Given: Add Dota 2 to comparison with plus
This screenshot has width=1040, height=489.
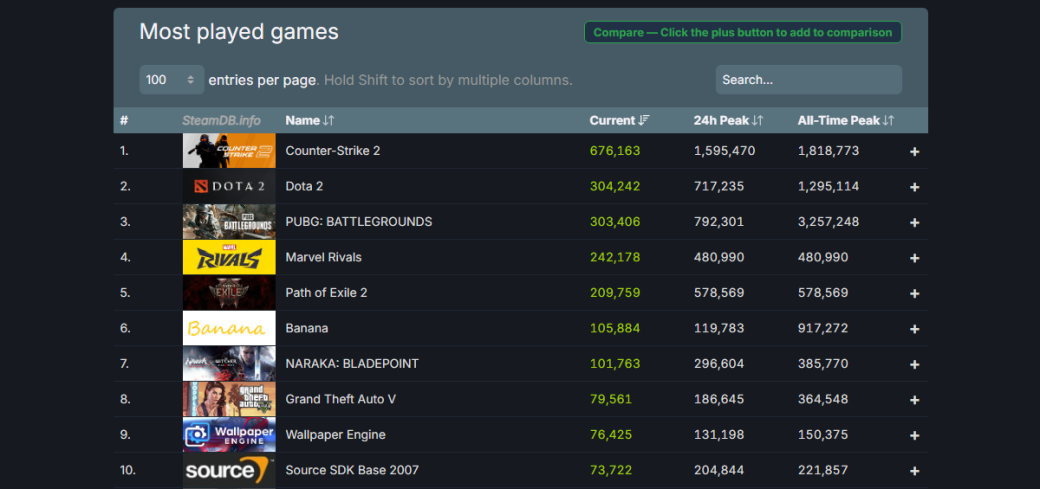Looking at the screenshot, I should (x=914, y=187).
